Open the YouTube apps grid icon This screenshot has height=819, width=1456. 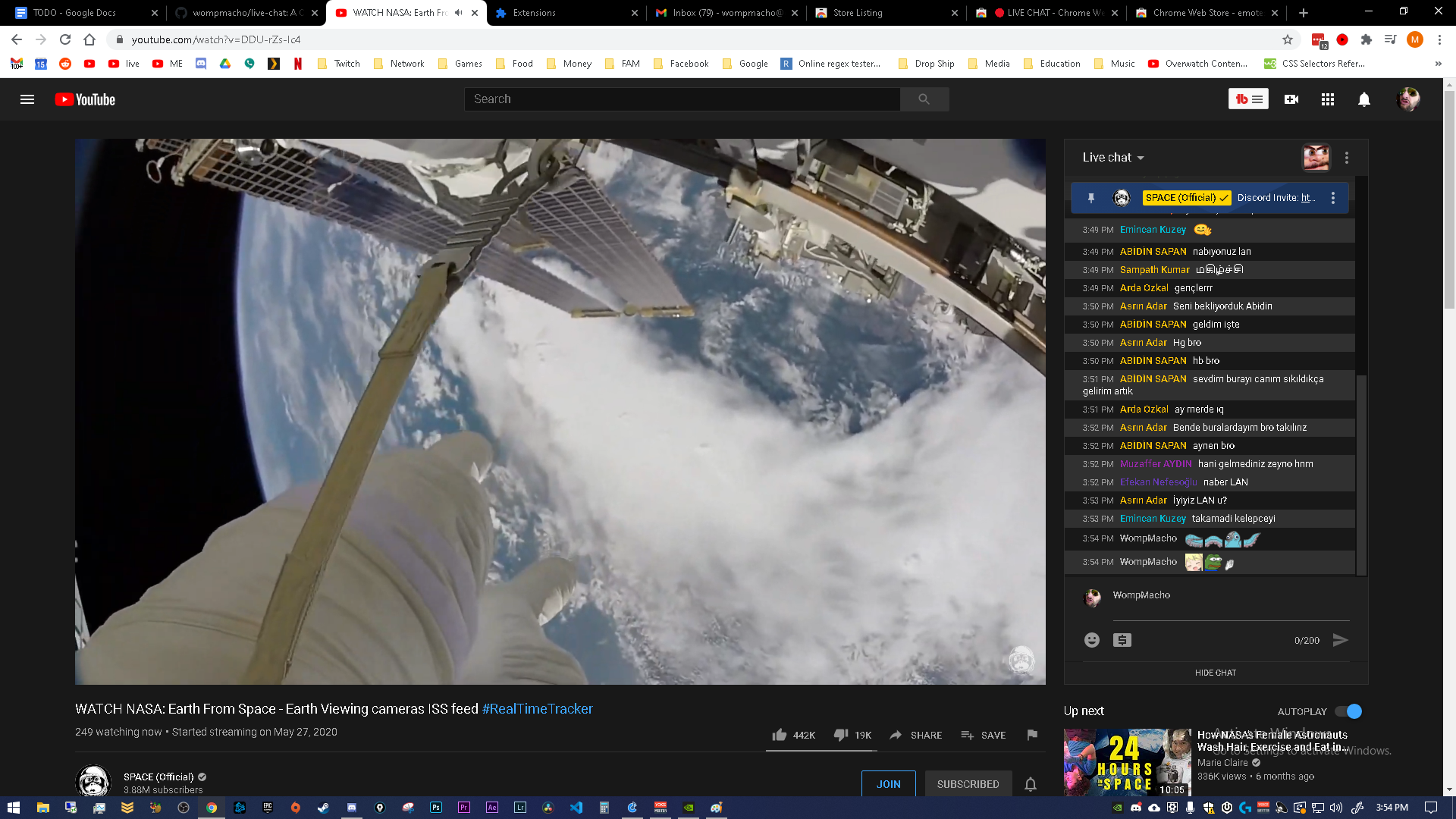pyautogui.click(x=1328, y=99)
